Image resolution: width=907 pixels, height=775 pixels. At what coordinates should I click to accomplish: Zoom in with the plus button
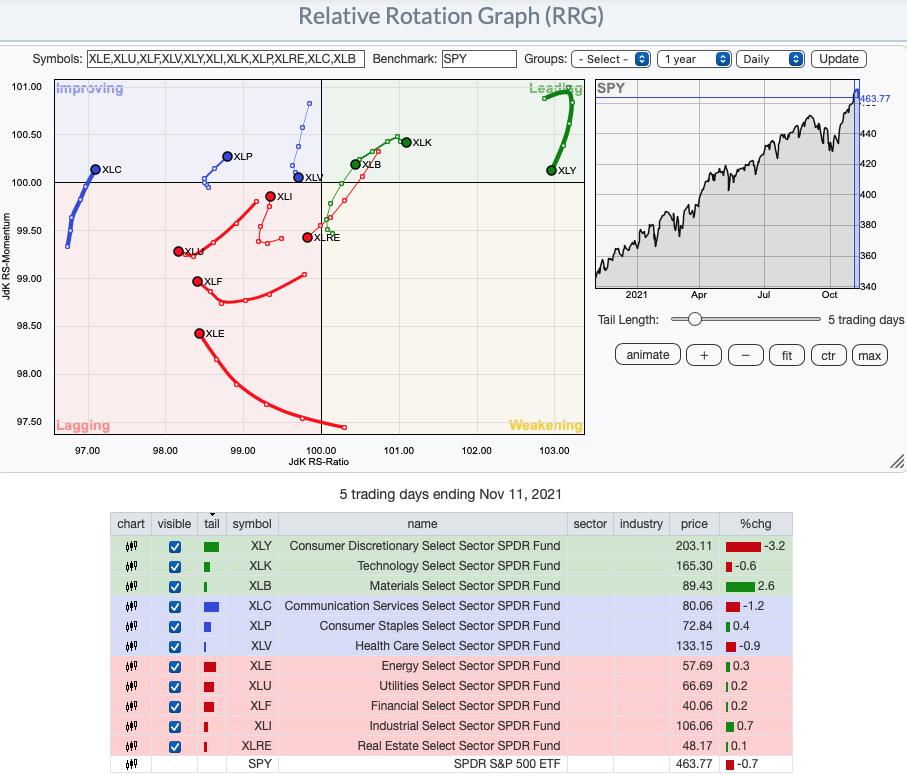704,355
